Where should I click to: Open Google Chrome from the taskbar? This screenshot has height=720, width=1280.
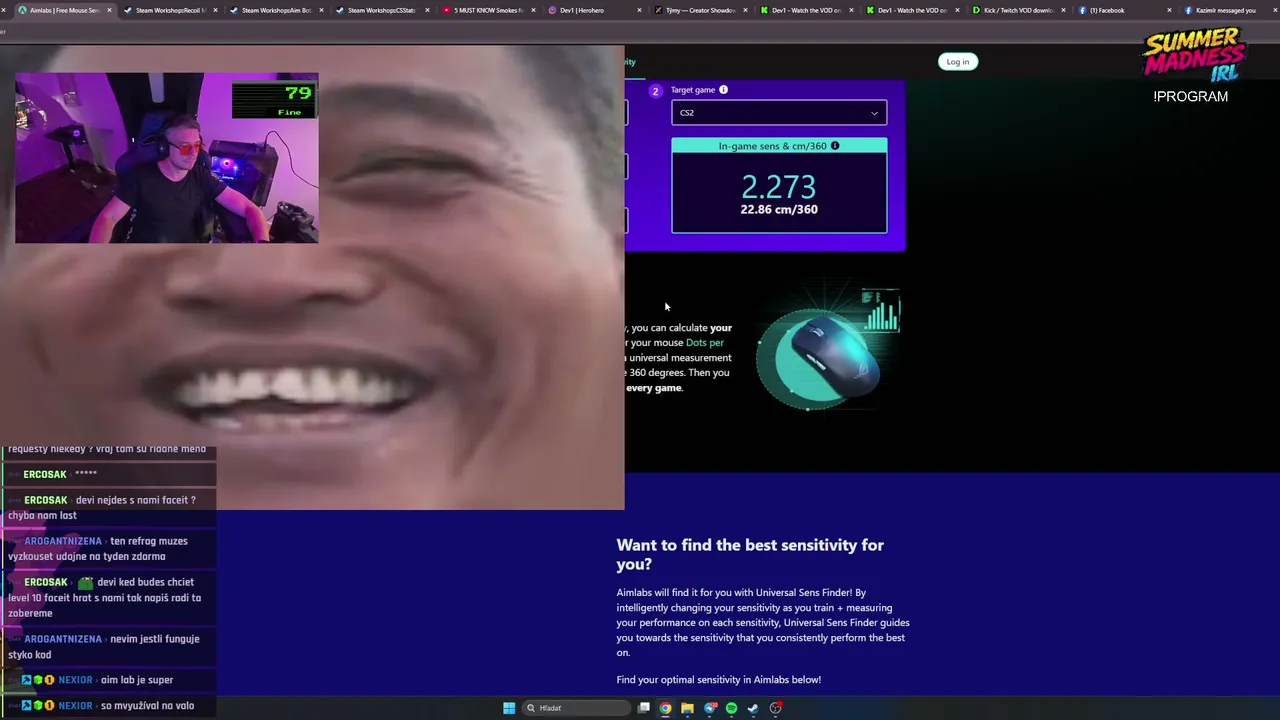click(x=666, y=708)
